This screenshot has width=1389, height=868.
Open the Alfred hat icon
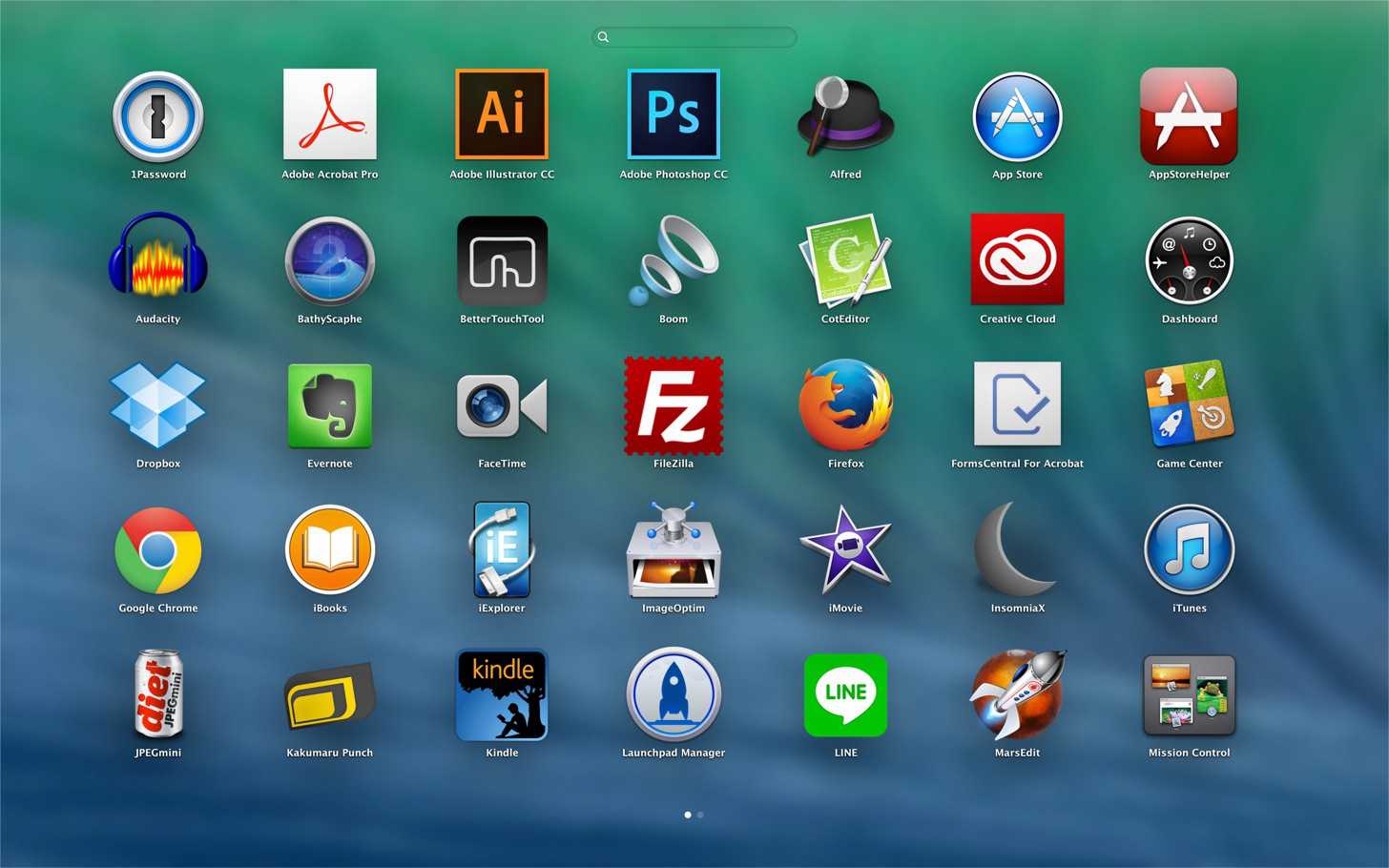pyautogui.click(x=845, y=116)
